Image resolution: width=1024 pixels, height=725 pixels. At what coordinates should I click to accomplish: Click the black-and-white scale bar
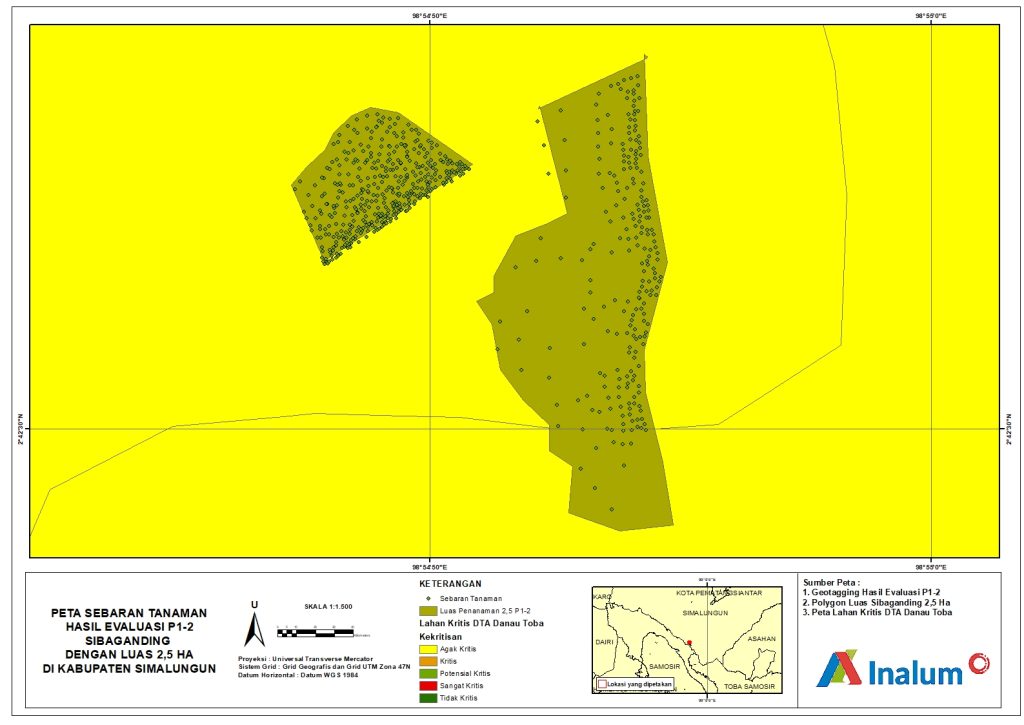314,632
